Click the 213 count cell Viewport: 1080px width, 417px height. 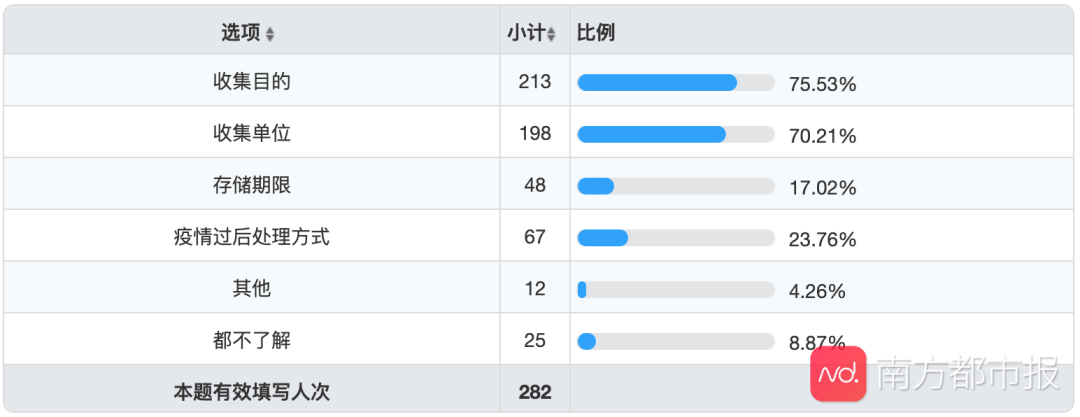(x=535, y=82)
